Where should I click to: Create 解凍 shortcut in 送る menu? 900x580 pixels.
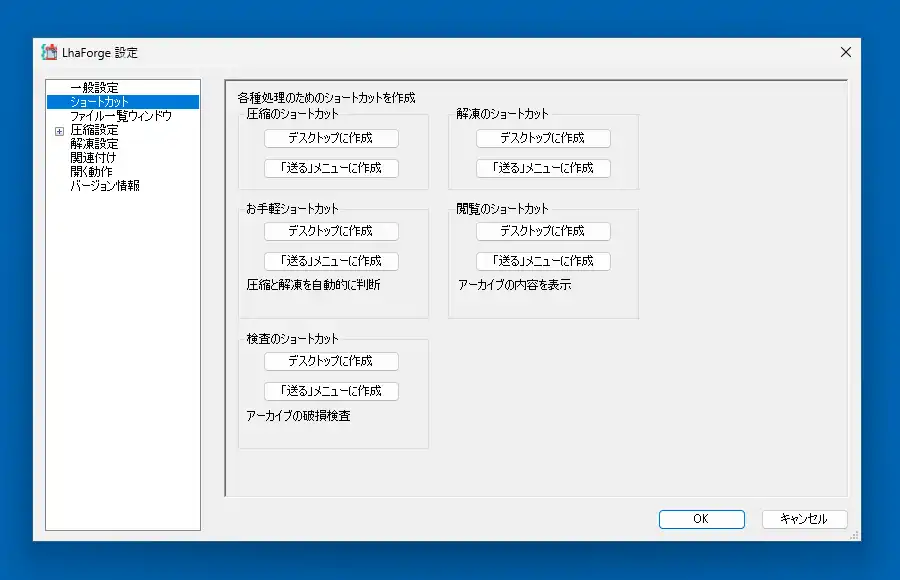[543, 168]
